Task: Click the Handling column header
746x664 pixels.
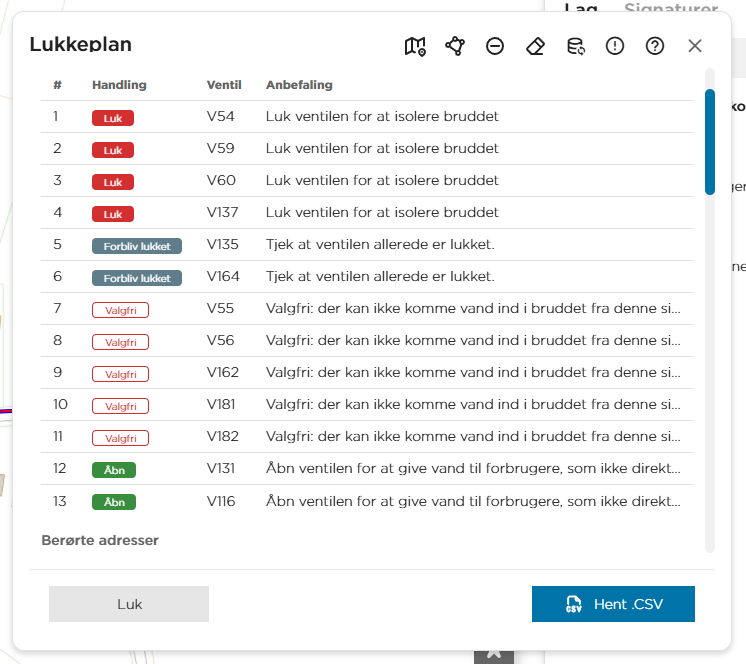Action: point(119,85)
